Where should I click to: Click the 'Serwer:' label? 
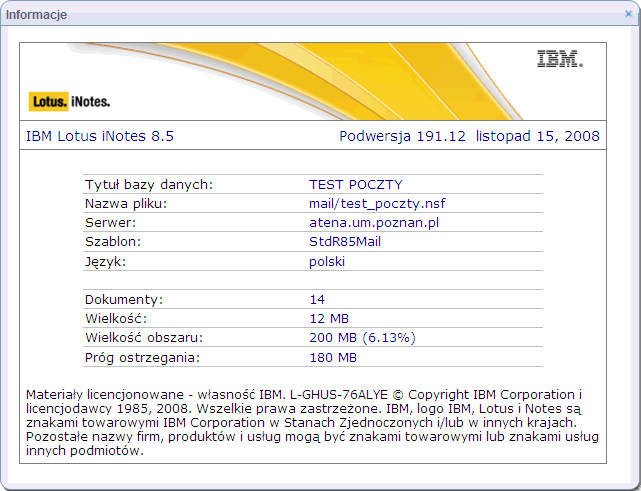(x=110, y=223)
